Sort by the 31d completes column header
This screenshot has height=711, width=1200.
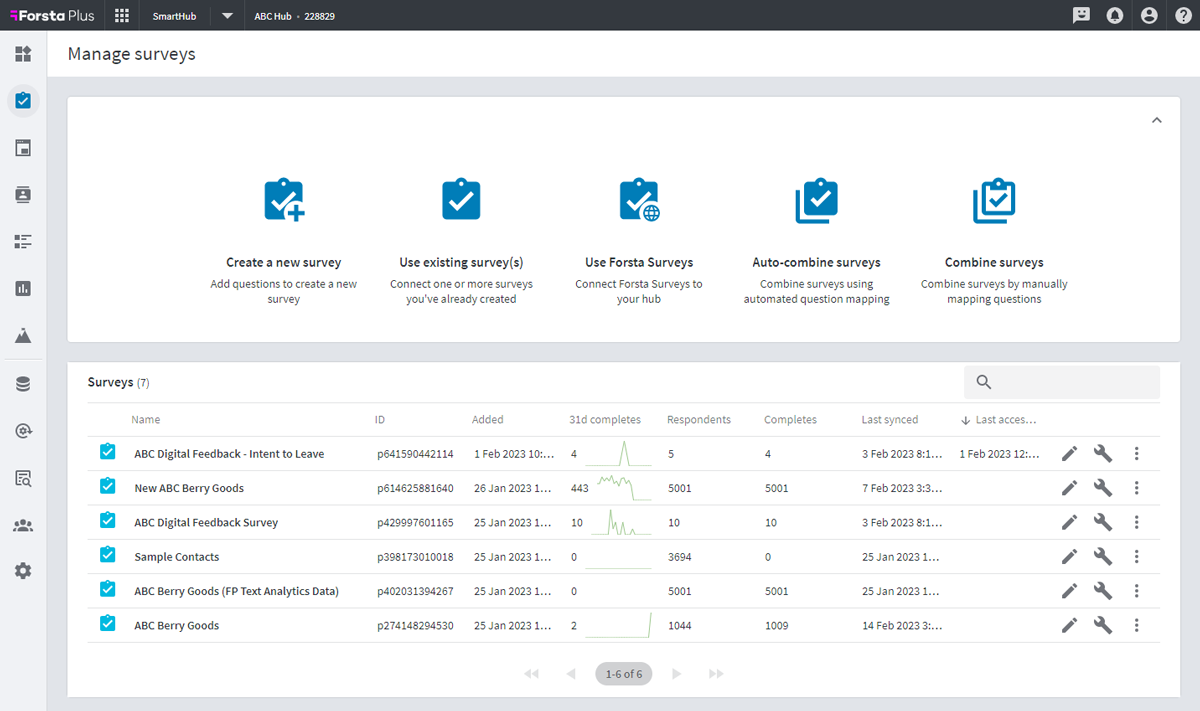(605, 420)
